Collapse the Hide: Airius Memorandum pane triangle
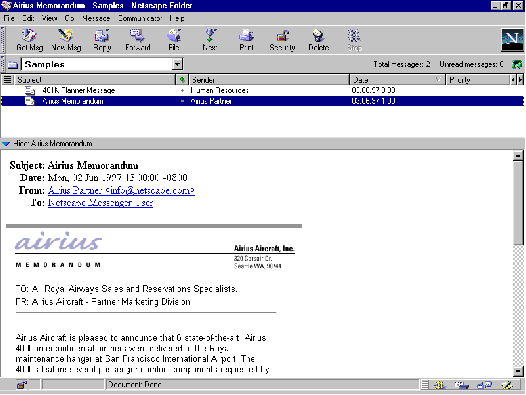The width and height of the screenshot is (526, 395). [6, 144]
